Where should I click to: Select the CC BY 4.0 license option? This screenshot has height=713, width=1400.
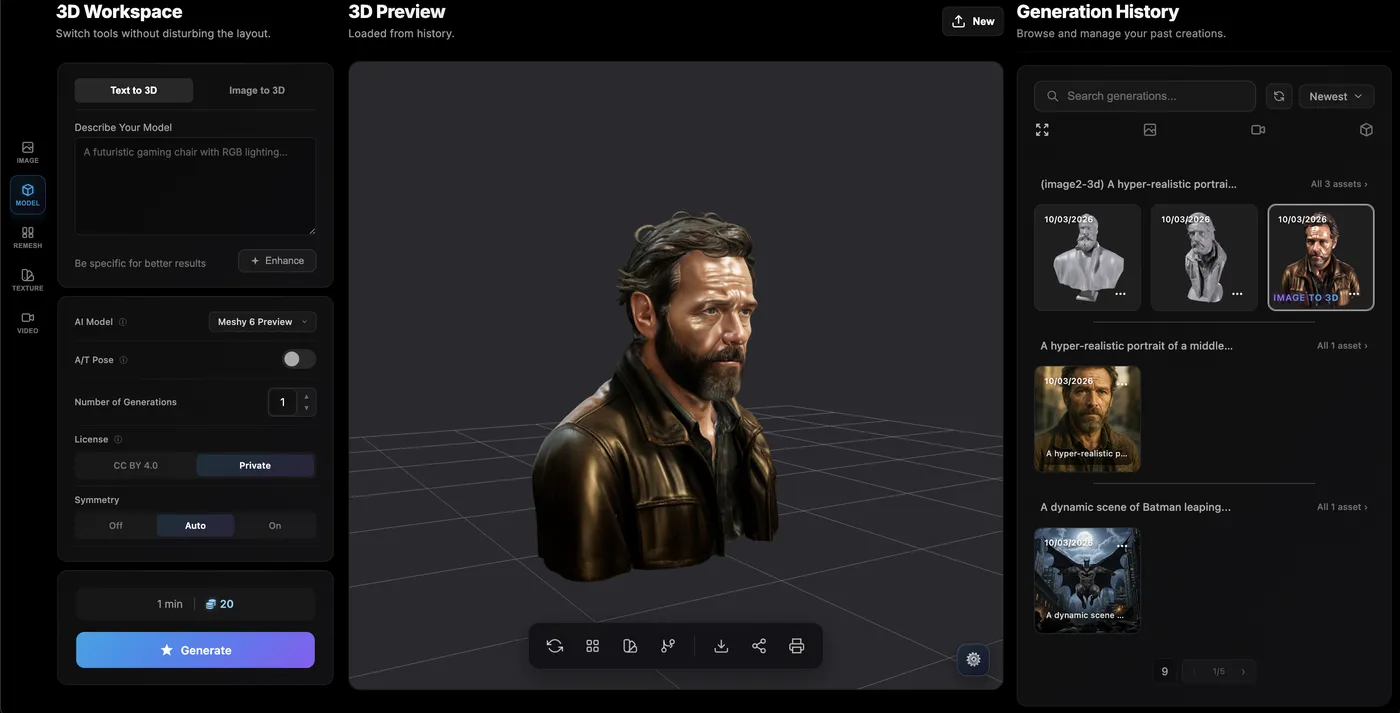tap(136, 465)
